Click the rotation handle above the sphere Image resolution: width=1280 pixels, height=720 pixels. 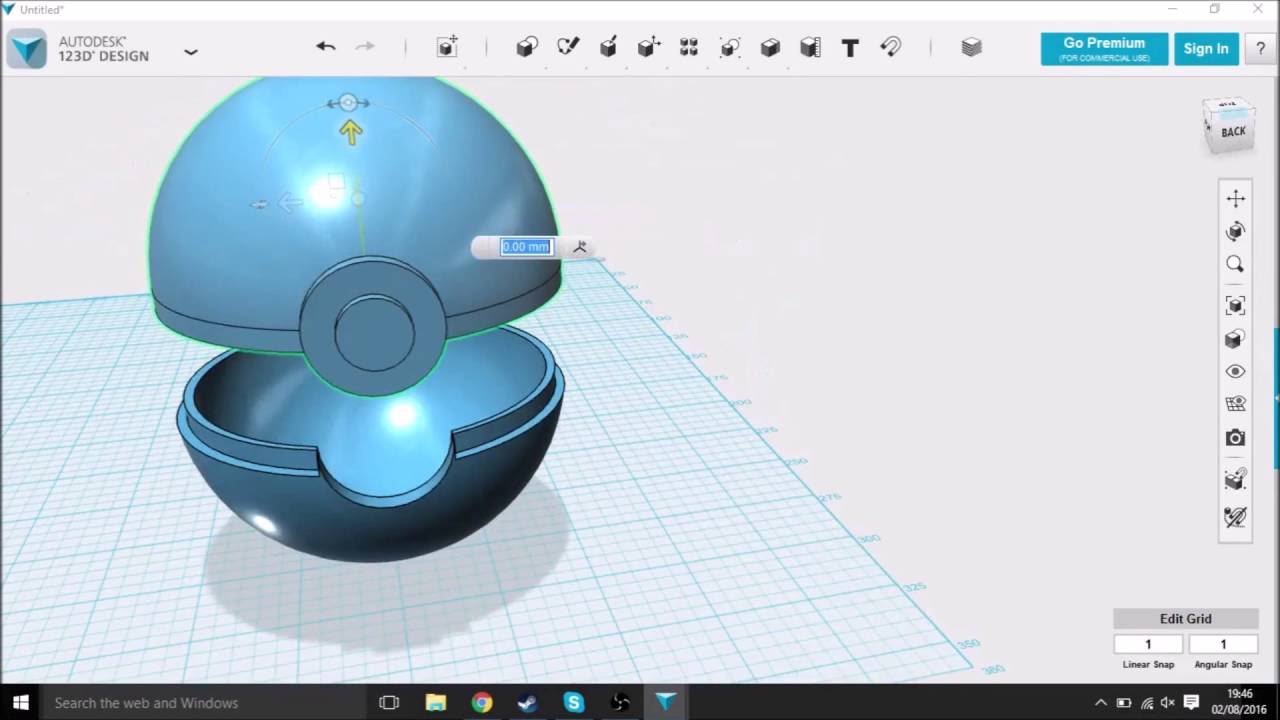pos(348,103)
